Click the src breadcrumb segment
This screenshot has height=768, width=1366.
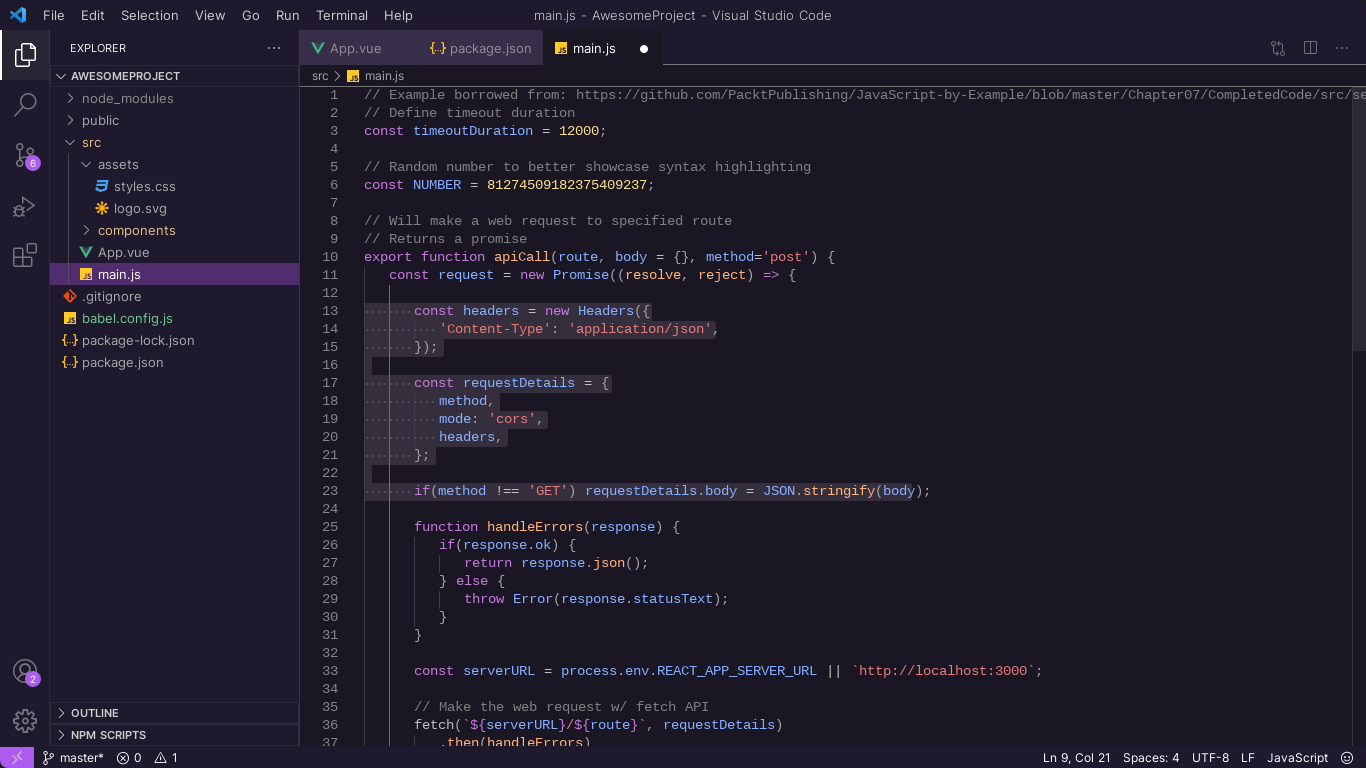[320, 76]
